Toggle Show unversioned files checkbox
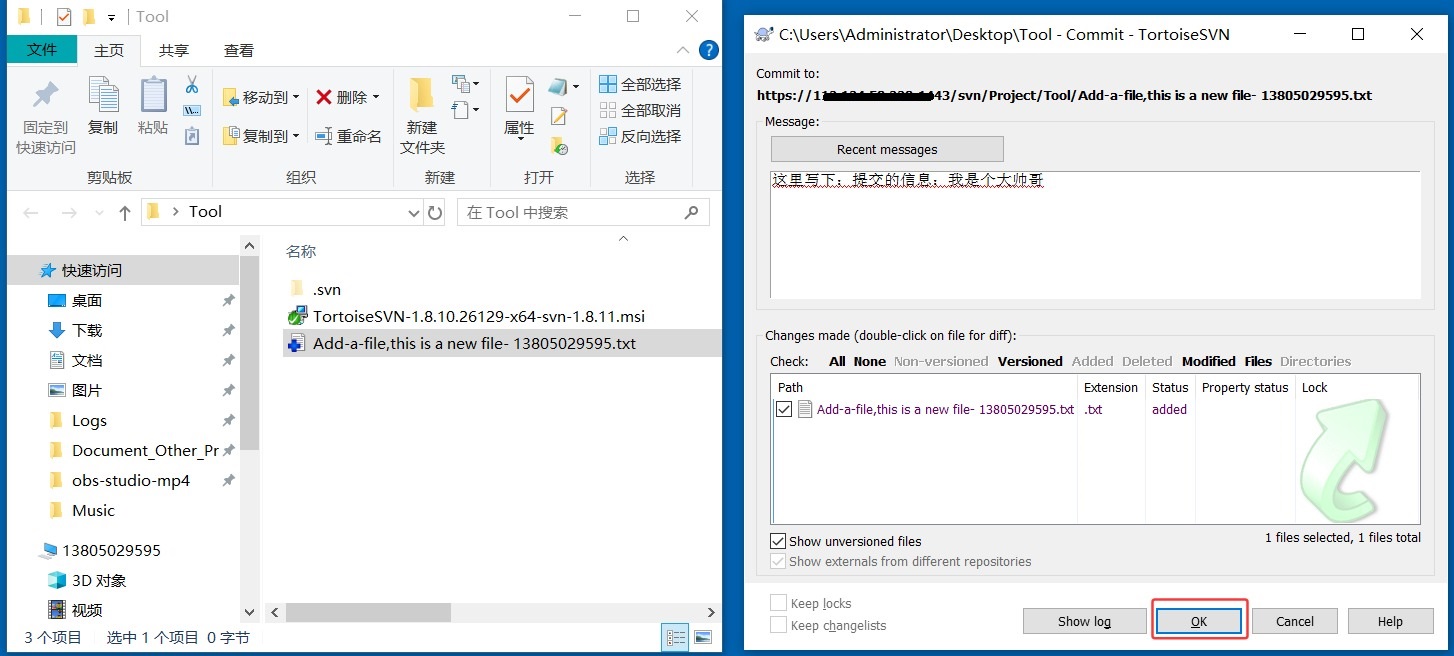The width and height of the screenshot is (1454, 656). (x=778, y=541)
